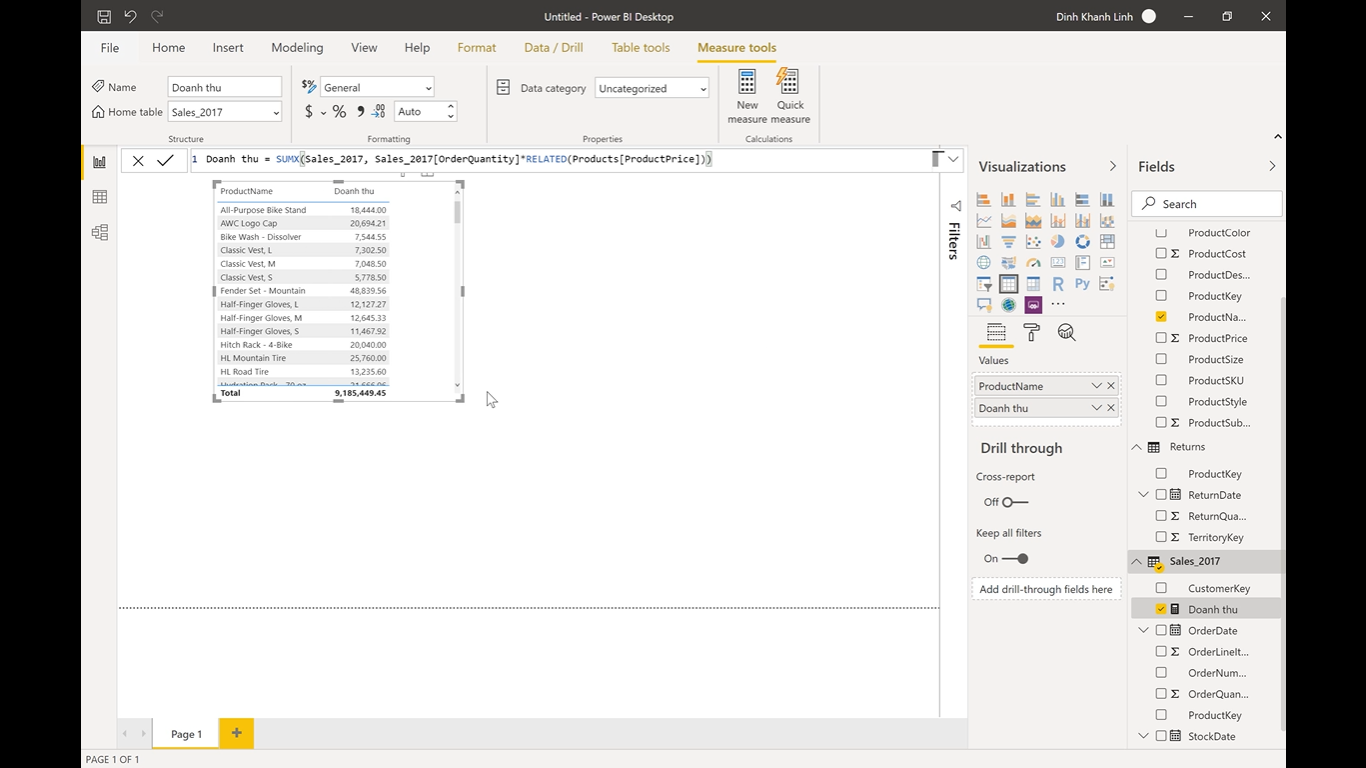Select the Slicer visual
1366x768 pixels.
coord(984,284)
